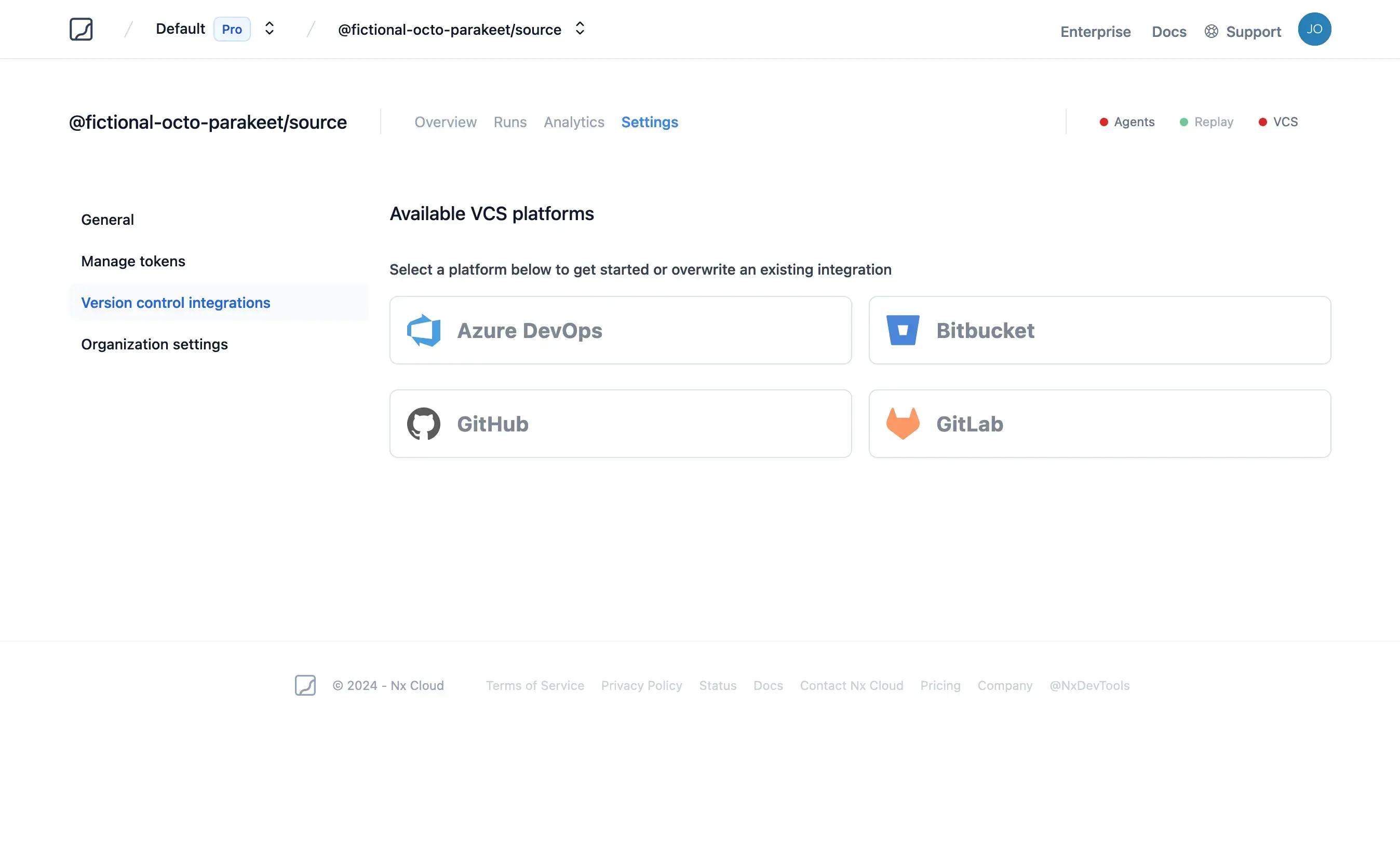The height and width of the screenshot is (867, 1400).
Task: Click the Nx Cloud logo in the header
Action: [x=82, y=29]
